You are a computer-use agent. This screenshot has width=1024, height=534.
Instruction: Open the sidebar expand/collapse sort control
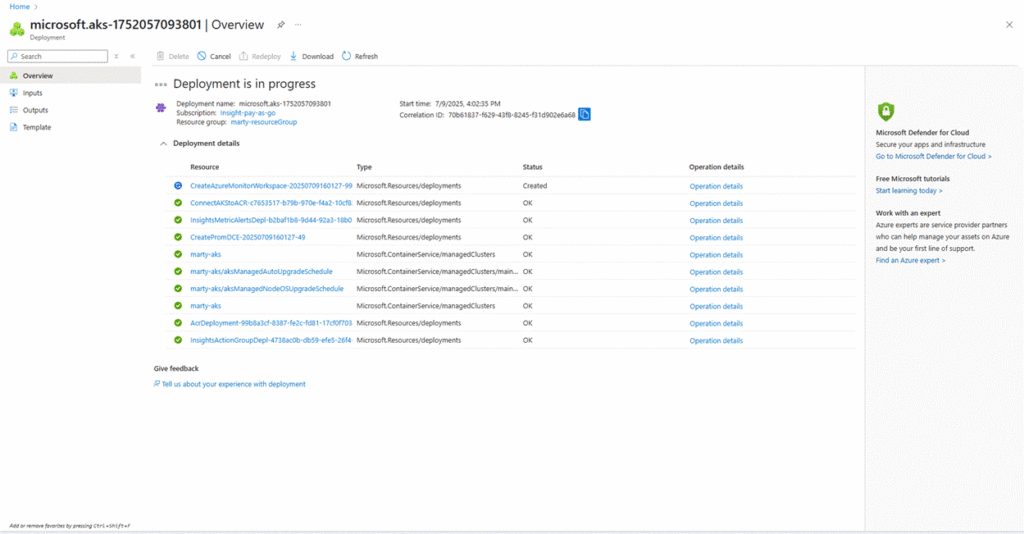point(117,56)
